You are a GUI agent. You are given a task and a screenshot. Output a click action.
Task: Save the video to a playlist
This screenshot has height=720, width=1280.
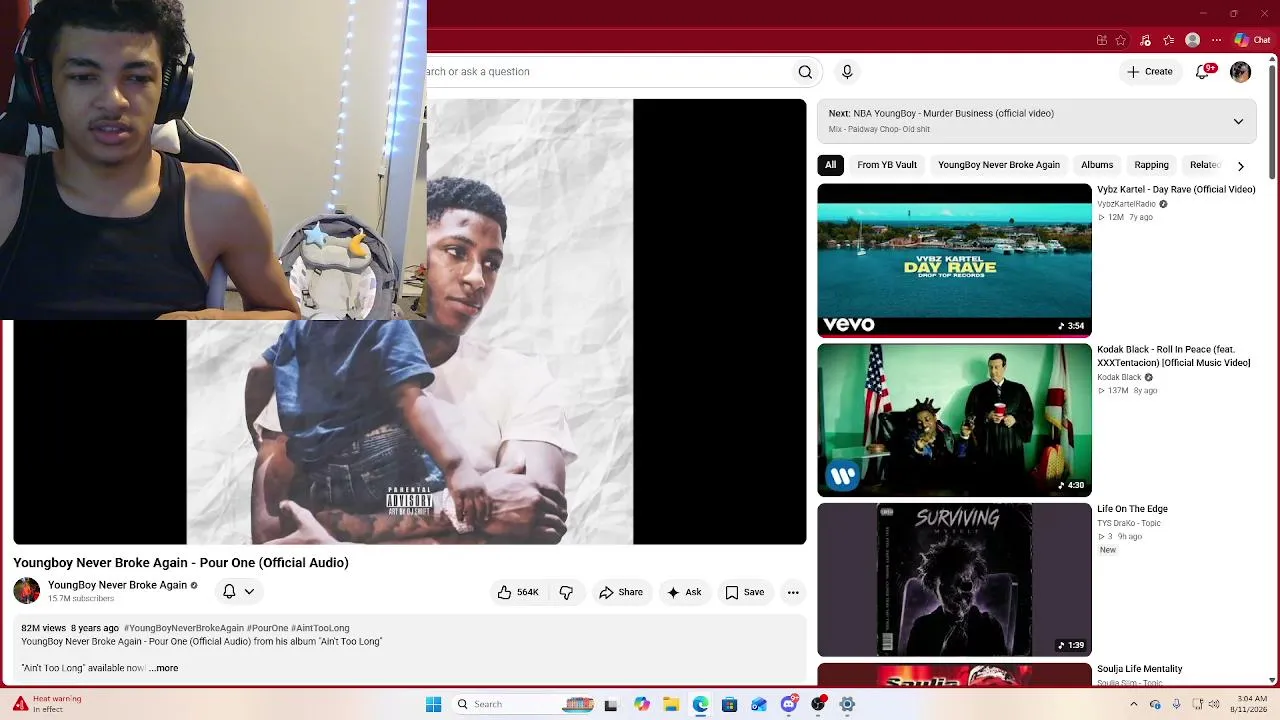pyautogui.click(x=745, y=592)
